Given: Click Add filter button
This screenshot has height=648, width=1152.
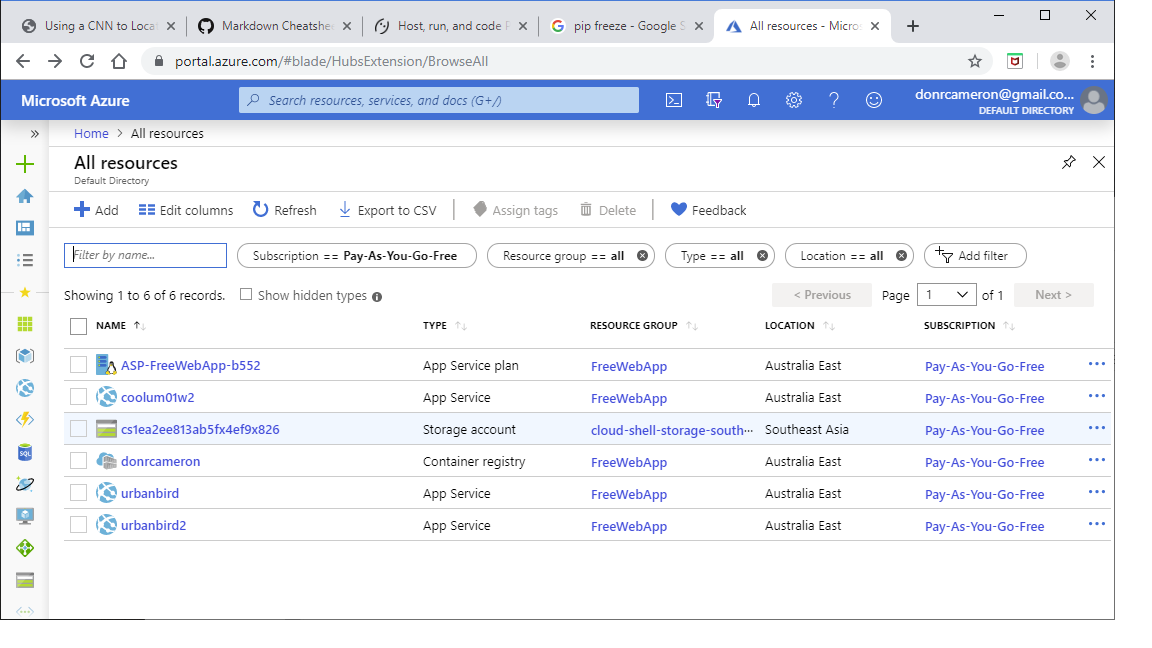Looking at the screenshot, I should pyautogui.click(x=975, y=256).
